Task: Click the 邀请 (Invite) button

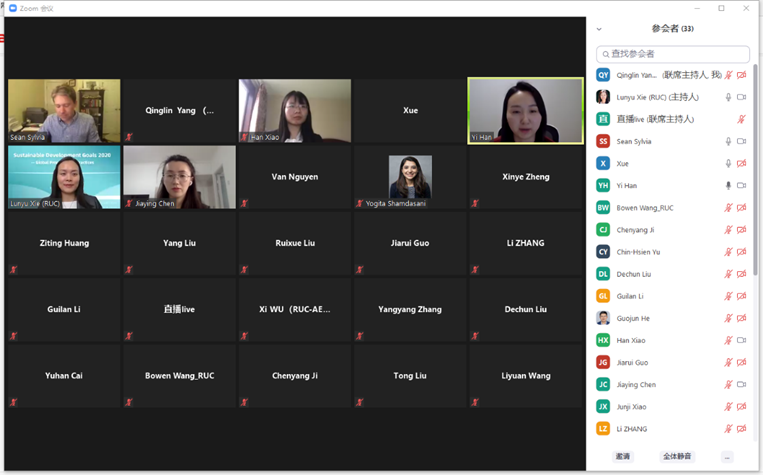Action: tap(623, 457)
